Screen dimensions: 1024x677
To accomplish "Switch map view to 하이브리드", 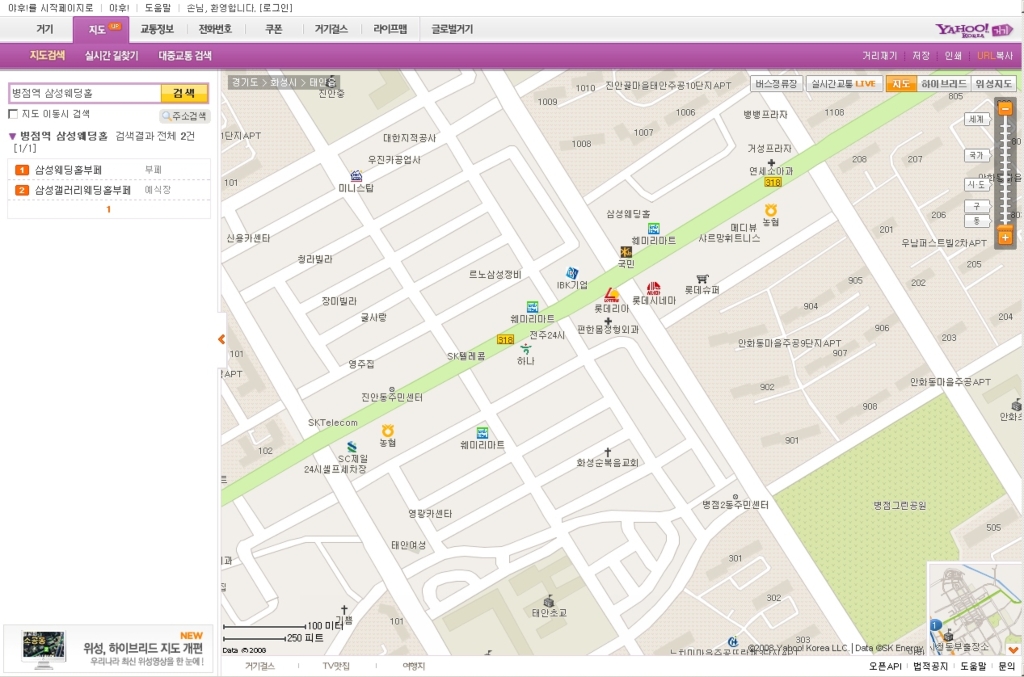I will tap(943, 84).
